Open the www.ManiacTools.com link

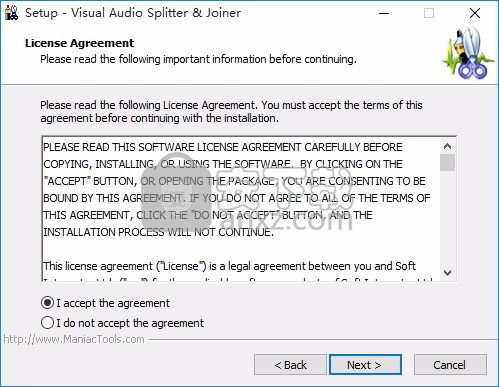74,339
